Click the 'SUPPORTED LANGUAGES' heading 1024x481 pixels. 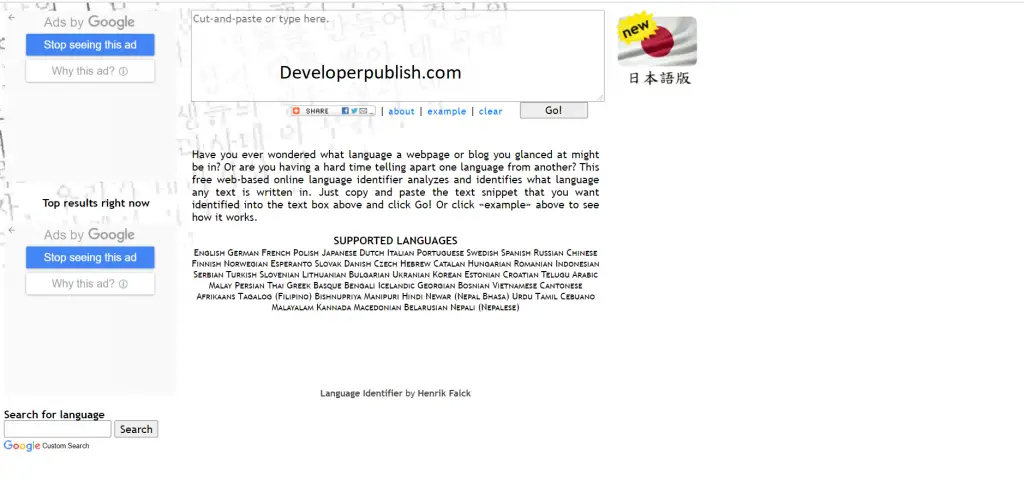click(x=395, y=240)
